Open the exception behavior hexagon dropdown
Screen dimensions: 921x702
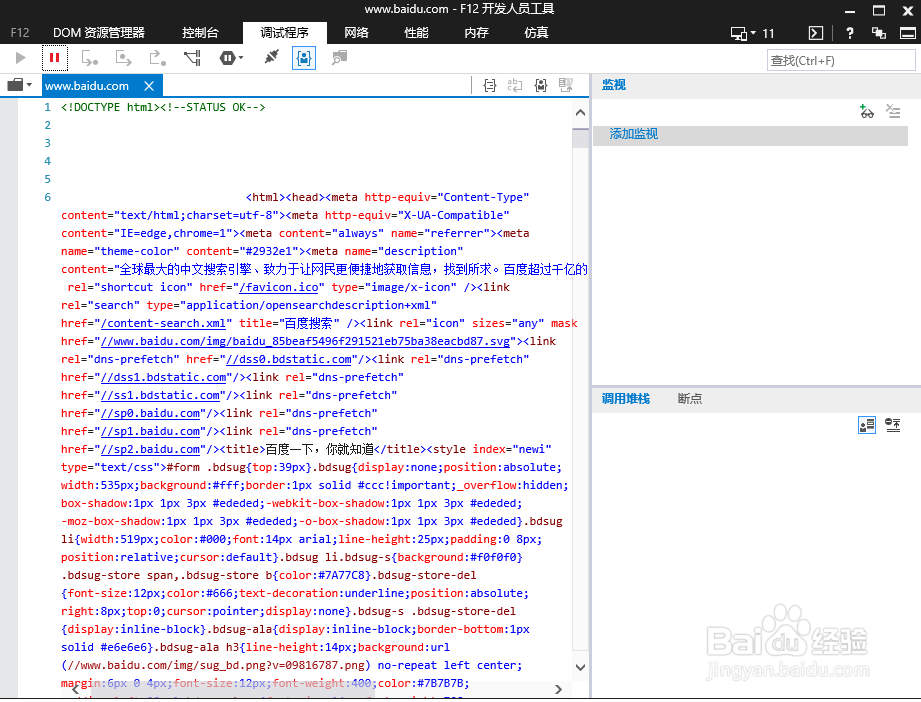point(231,58)
